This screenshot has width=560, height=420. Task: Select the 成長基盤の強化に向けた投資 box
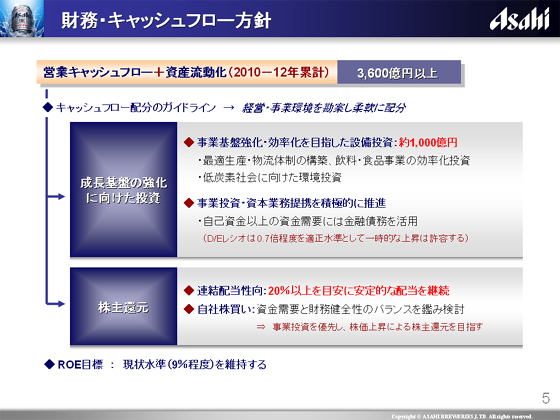[x=124, y=190]
